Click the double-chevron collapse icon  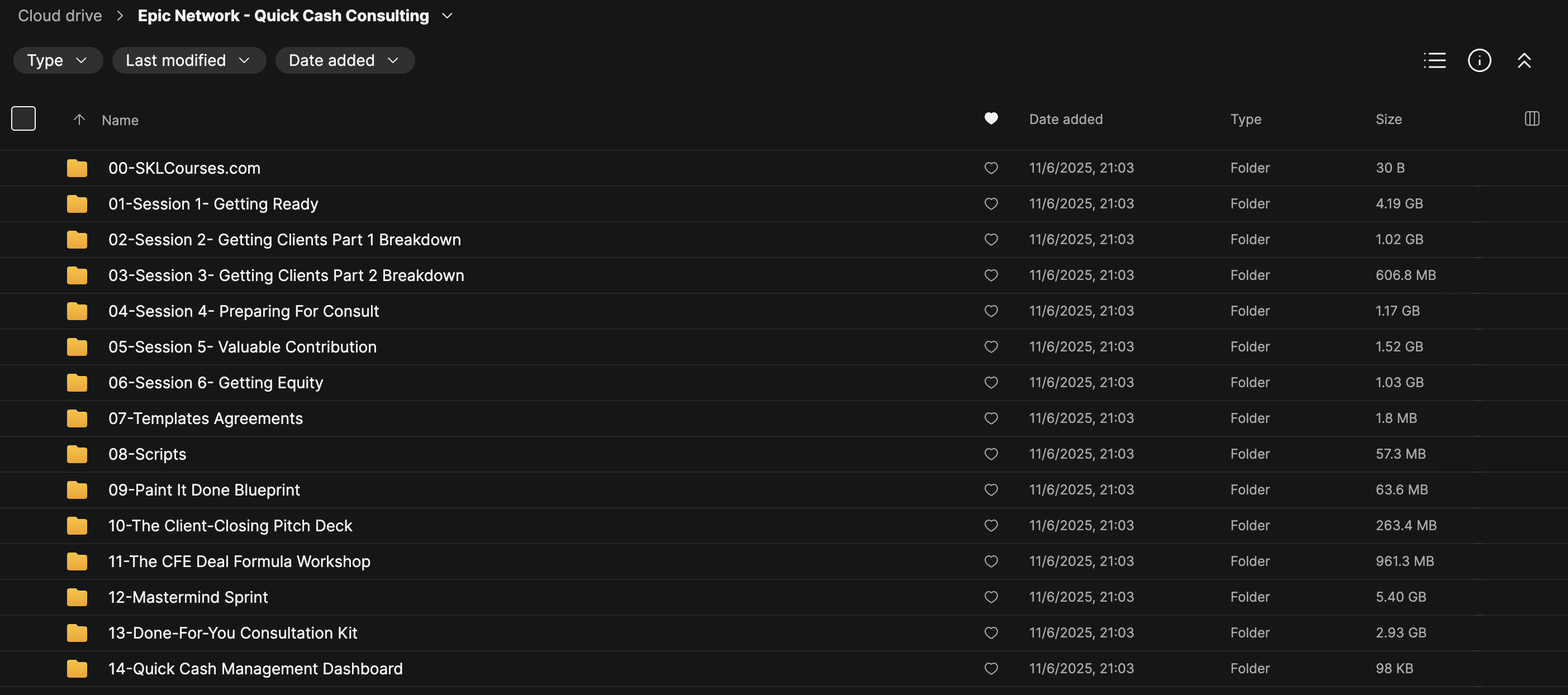tap(1523, 60)
